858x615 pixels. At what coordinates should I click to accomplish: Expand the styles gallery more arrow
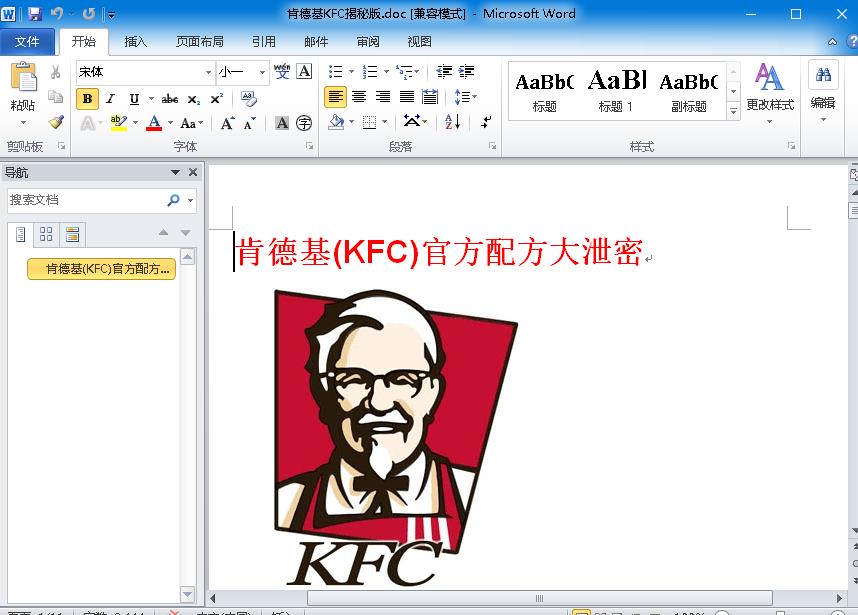(734, 111)
